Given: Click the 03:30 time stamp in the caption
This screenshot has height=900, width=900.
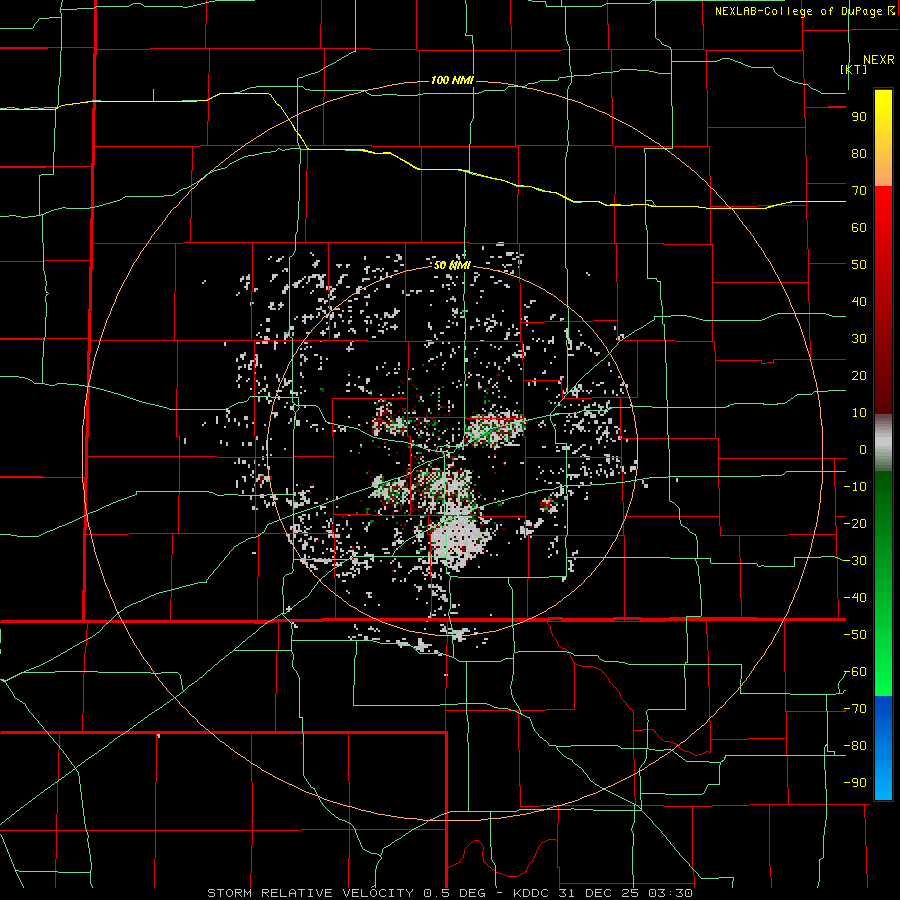Looking at the screenshot, I should tap(669, 893).
